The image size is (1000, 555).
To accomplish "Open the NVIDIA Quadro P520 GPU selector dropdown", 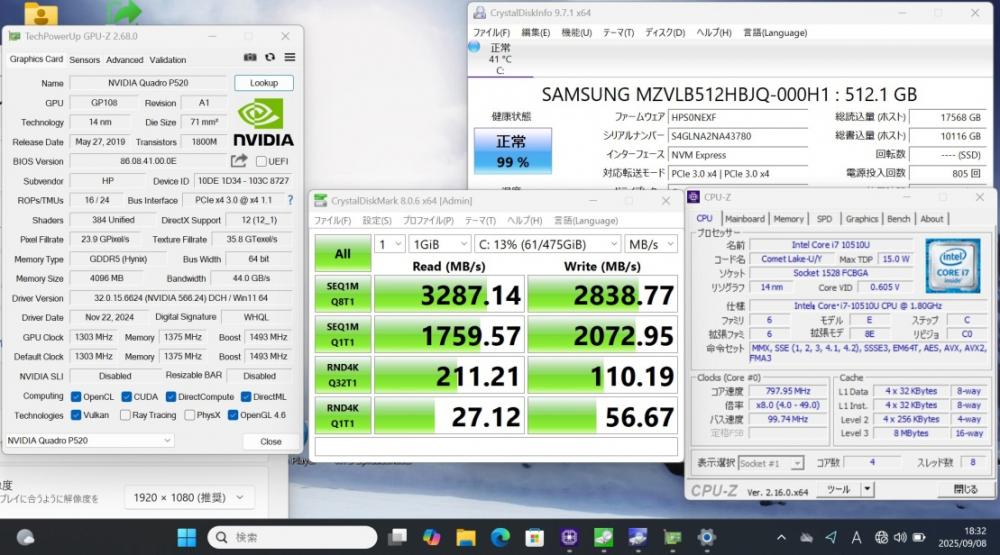I will pyautogui.click(x=89, y=440).
